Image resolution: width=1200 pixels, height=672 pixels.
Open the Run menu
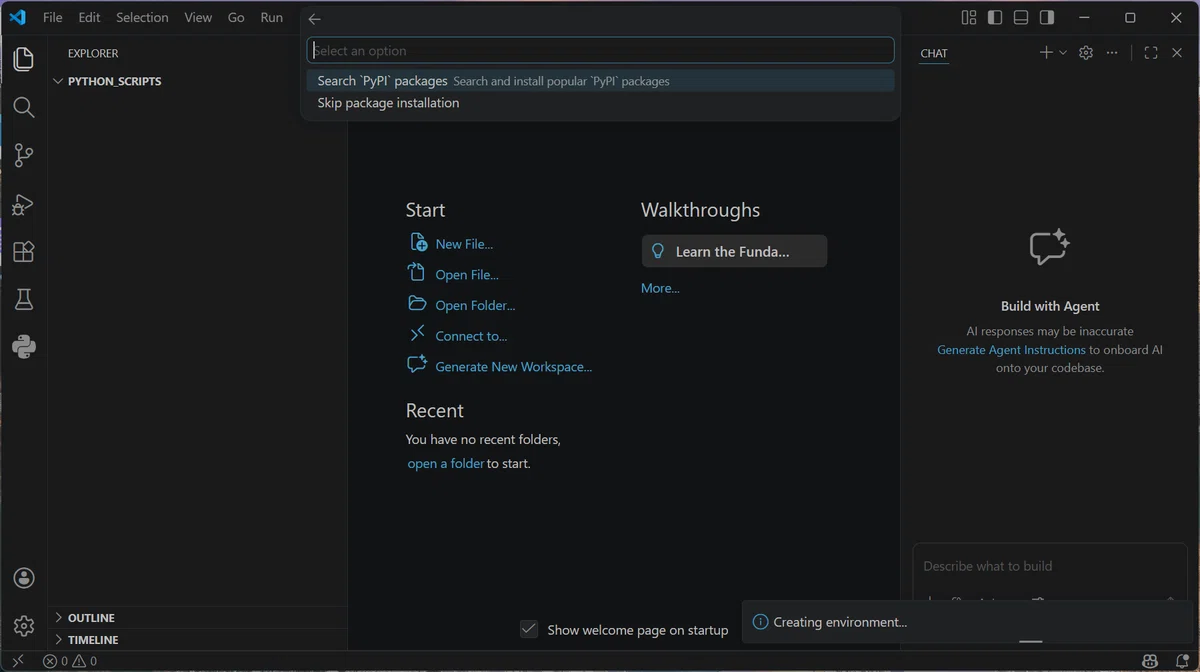click(272, 17)
